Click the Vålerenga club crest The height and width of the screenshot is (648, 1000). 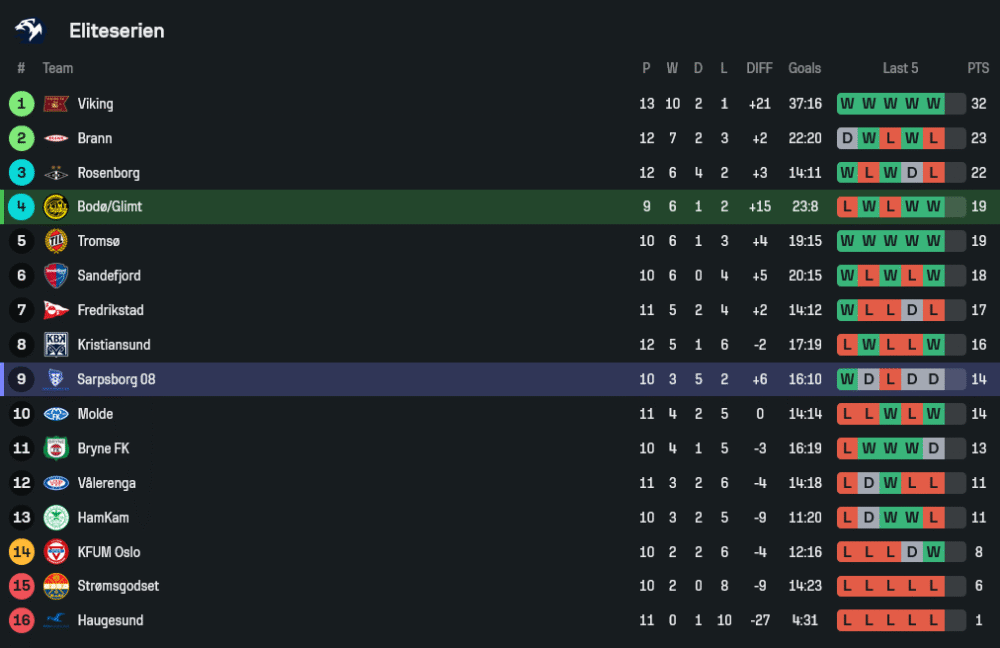pyautogui.click(x=56, y=483)
